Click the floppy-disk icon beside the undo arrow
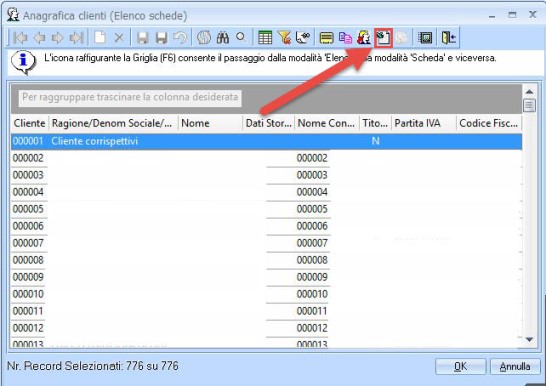Viewport: 546px width, 386px height. (x=161, y=38)
